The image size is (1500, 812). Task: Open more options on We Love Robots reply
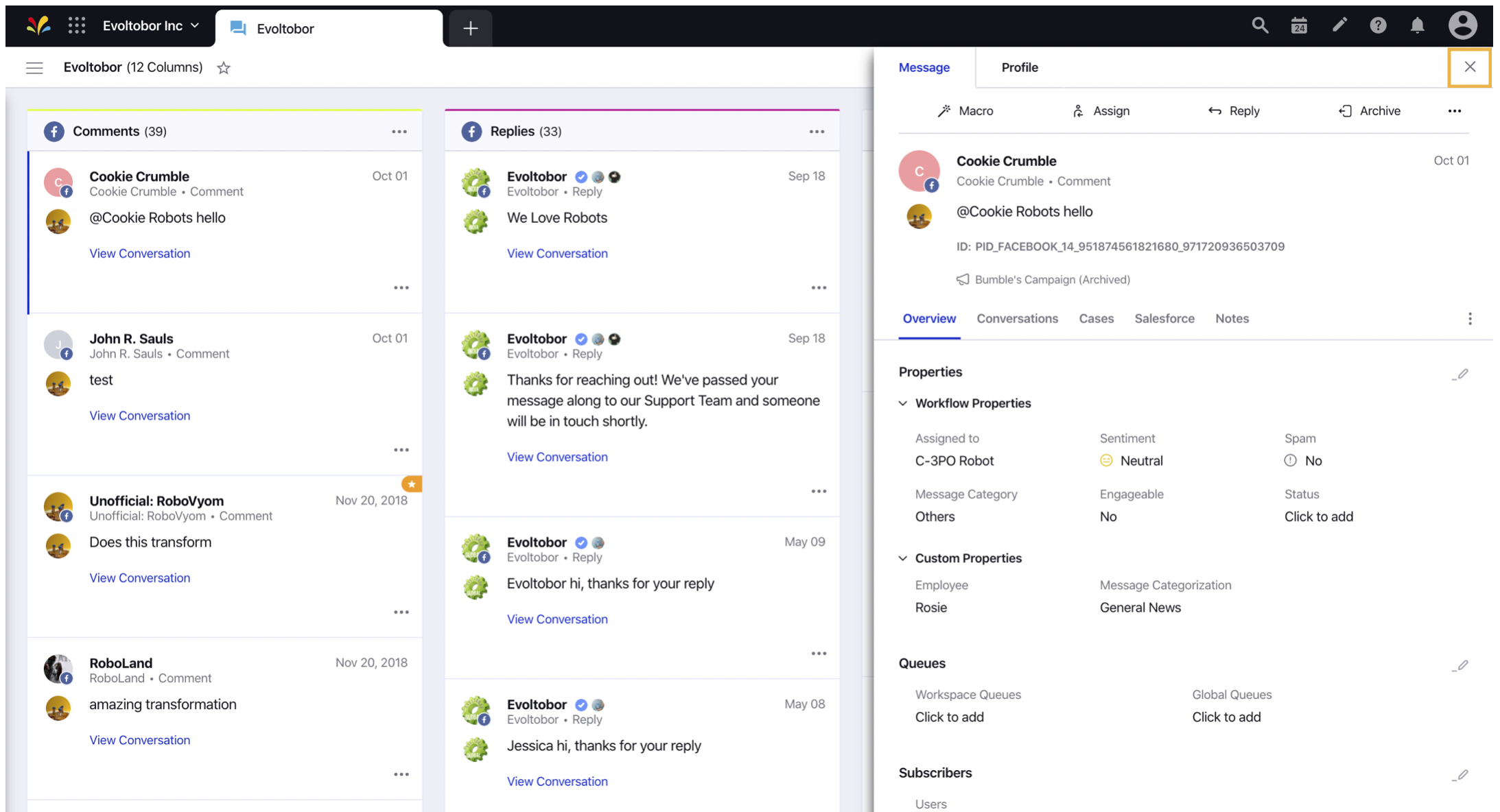point(819,287)
